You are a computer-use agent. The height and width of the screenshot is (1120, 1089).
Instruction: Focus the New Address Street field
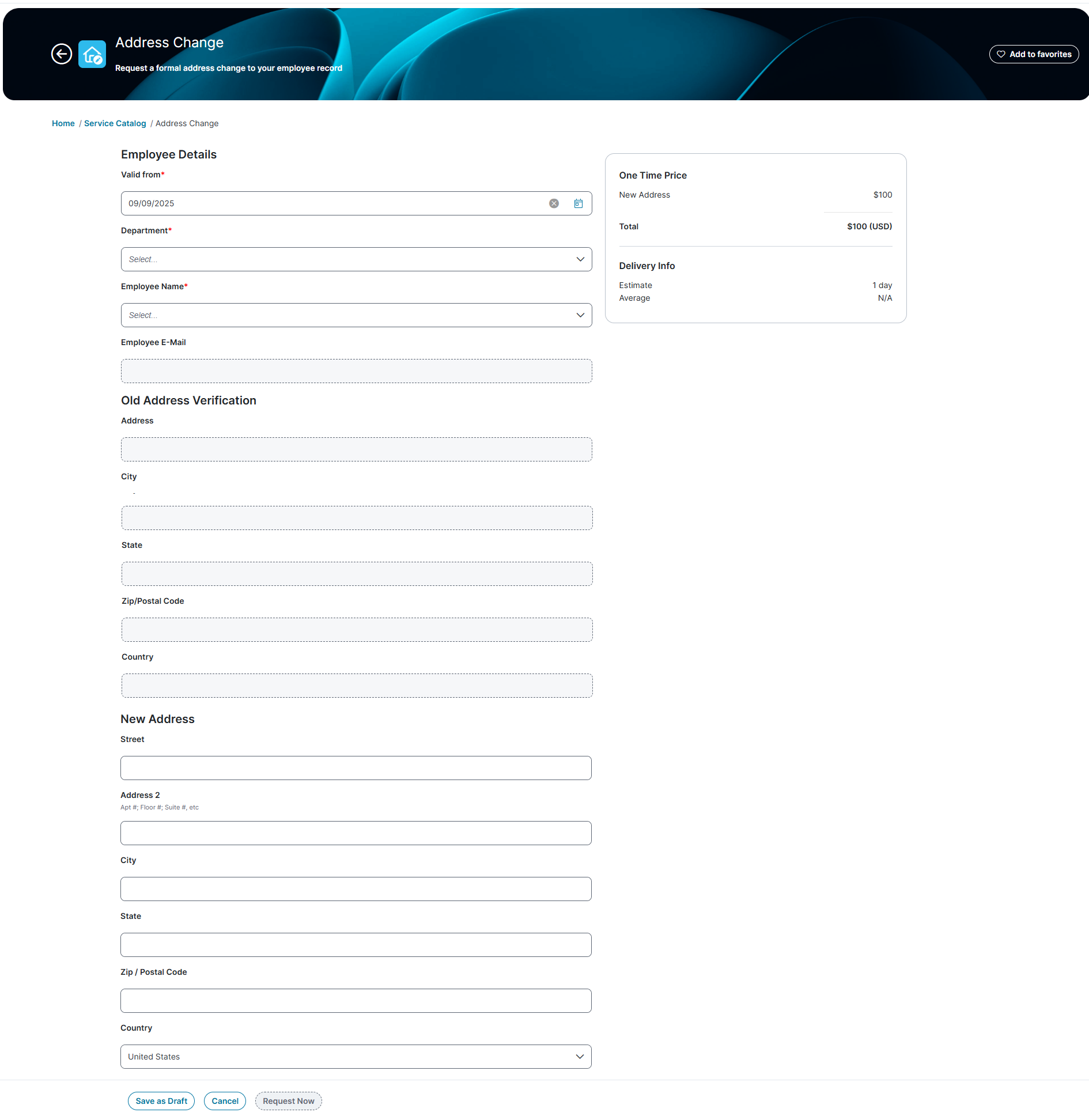click(356, 768)
